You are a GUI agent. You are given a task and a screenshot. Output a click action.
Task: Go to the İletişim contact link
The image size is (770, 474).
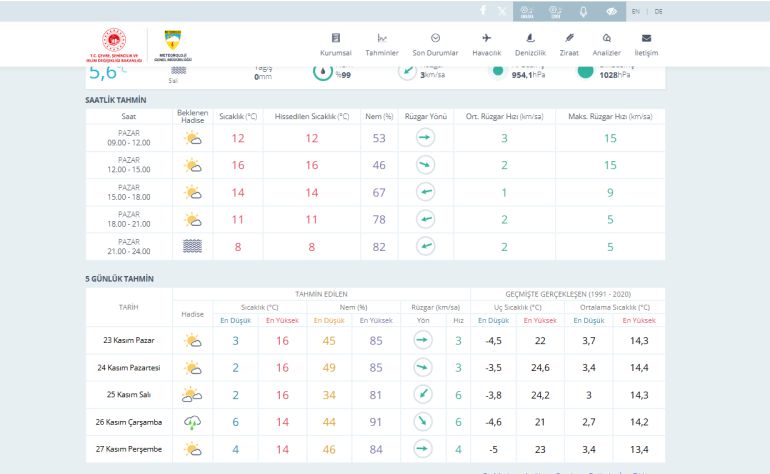tap(646, 44)
